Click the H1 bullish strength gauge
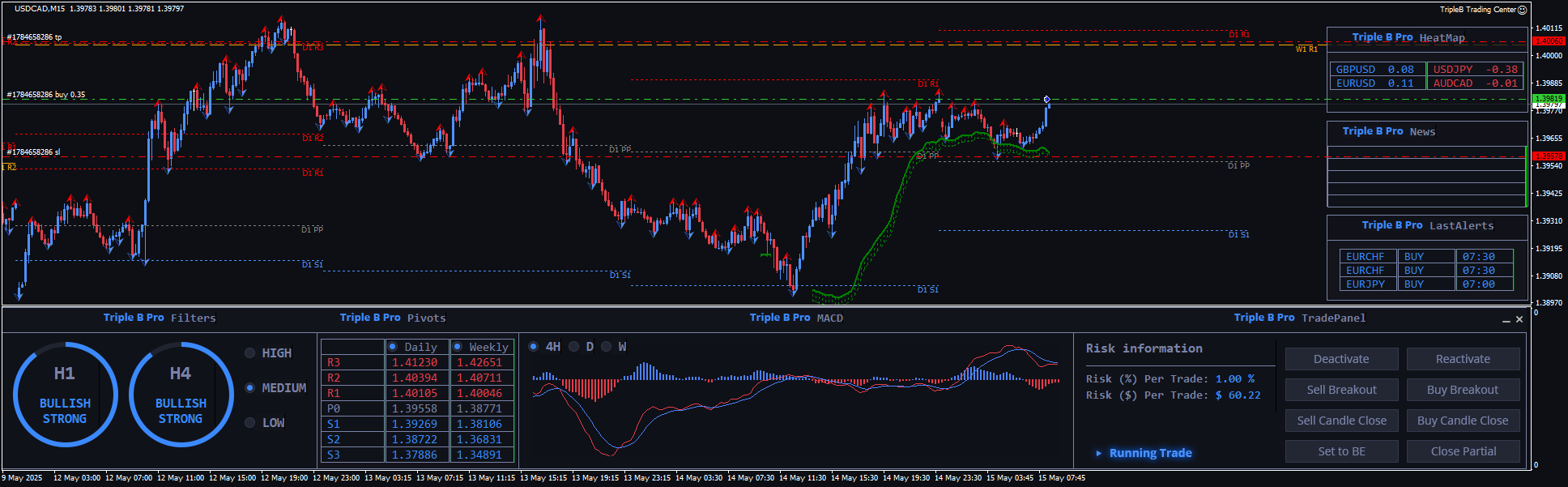Image resolution: width=1568 pixels, height=487 pixels. tap(65, 395)
